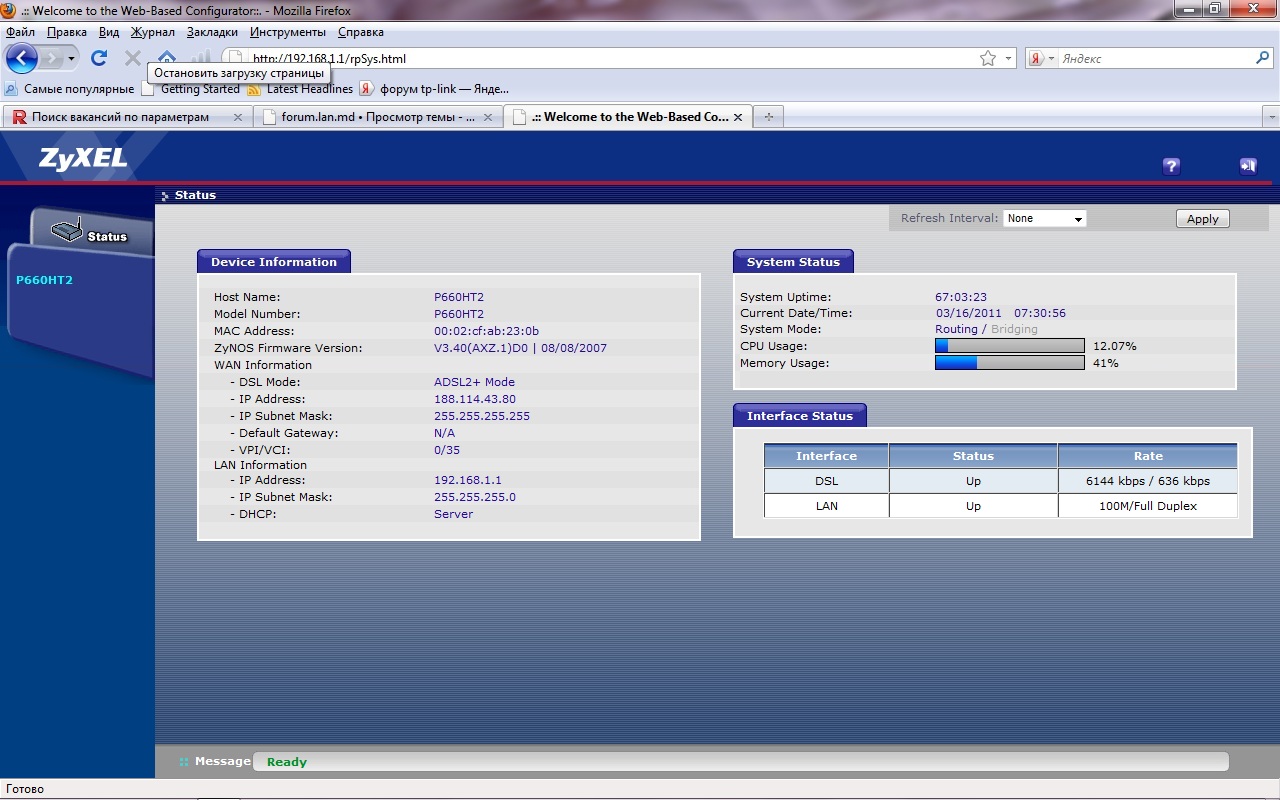The height and width of the screenshot is (800, 1280).
Task: Click the P660HT2 item in left sidebar
Action: [x=45, y=280]
